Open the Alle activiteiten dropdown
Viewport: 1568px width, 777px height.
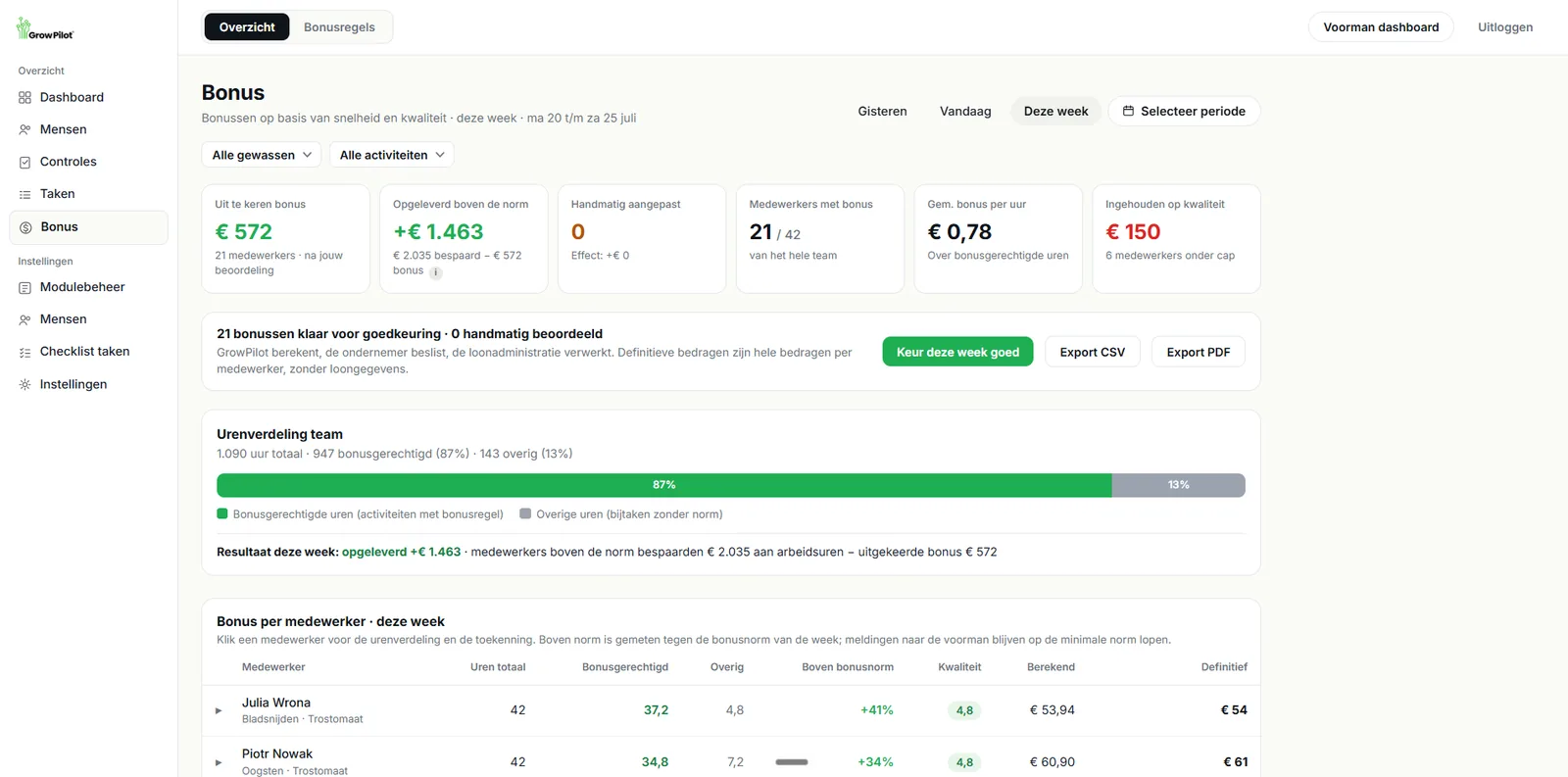coord(391,155)
